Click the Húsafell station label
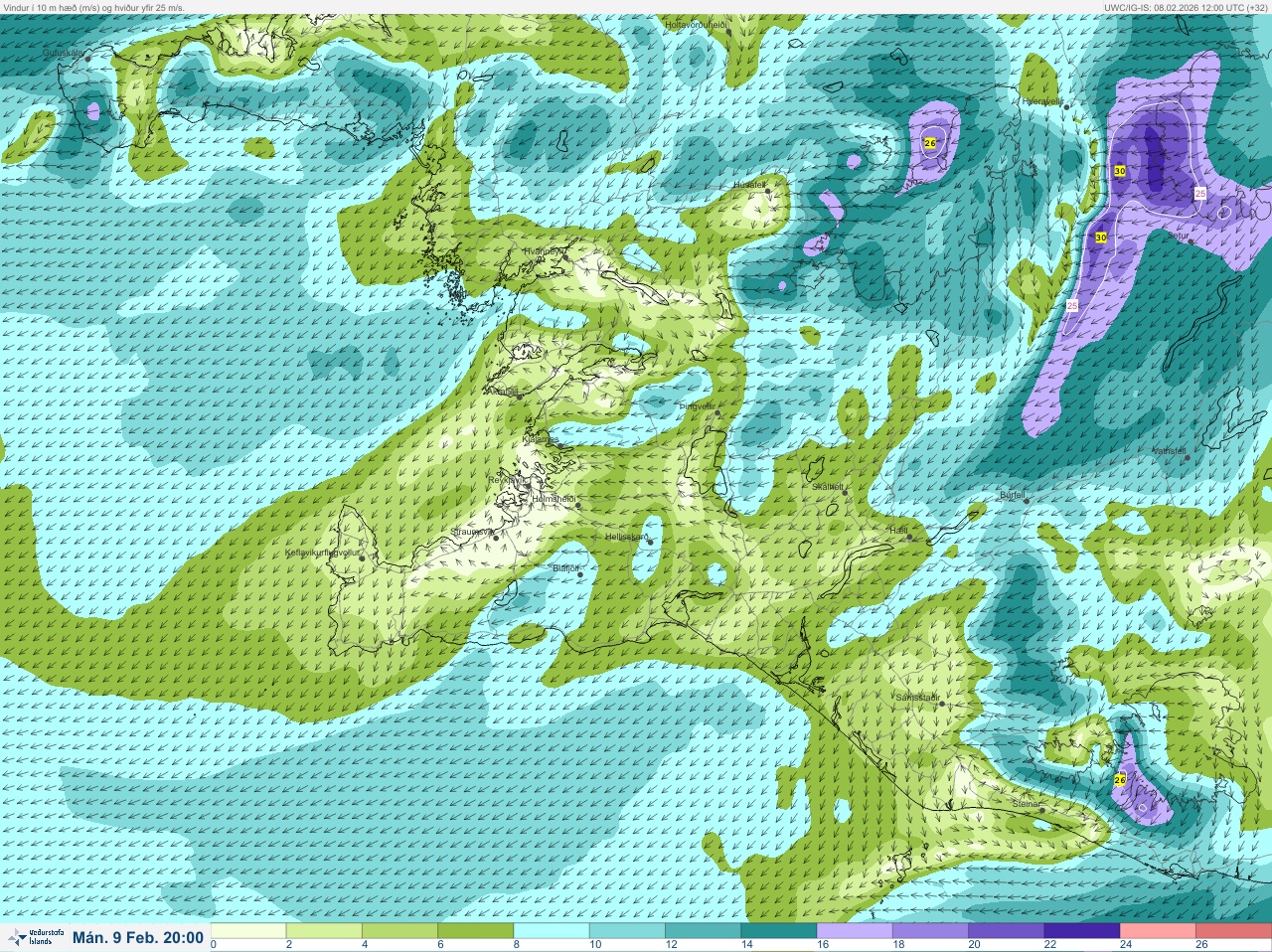 pos(748,184)
